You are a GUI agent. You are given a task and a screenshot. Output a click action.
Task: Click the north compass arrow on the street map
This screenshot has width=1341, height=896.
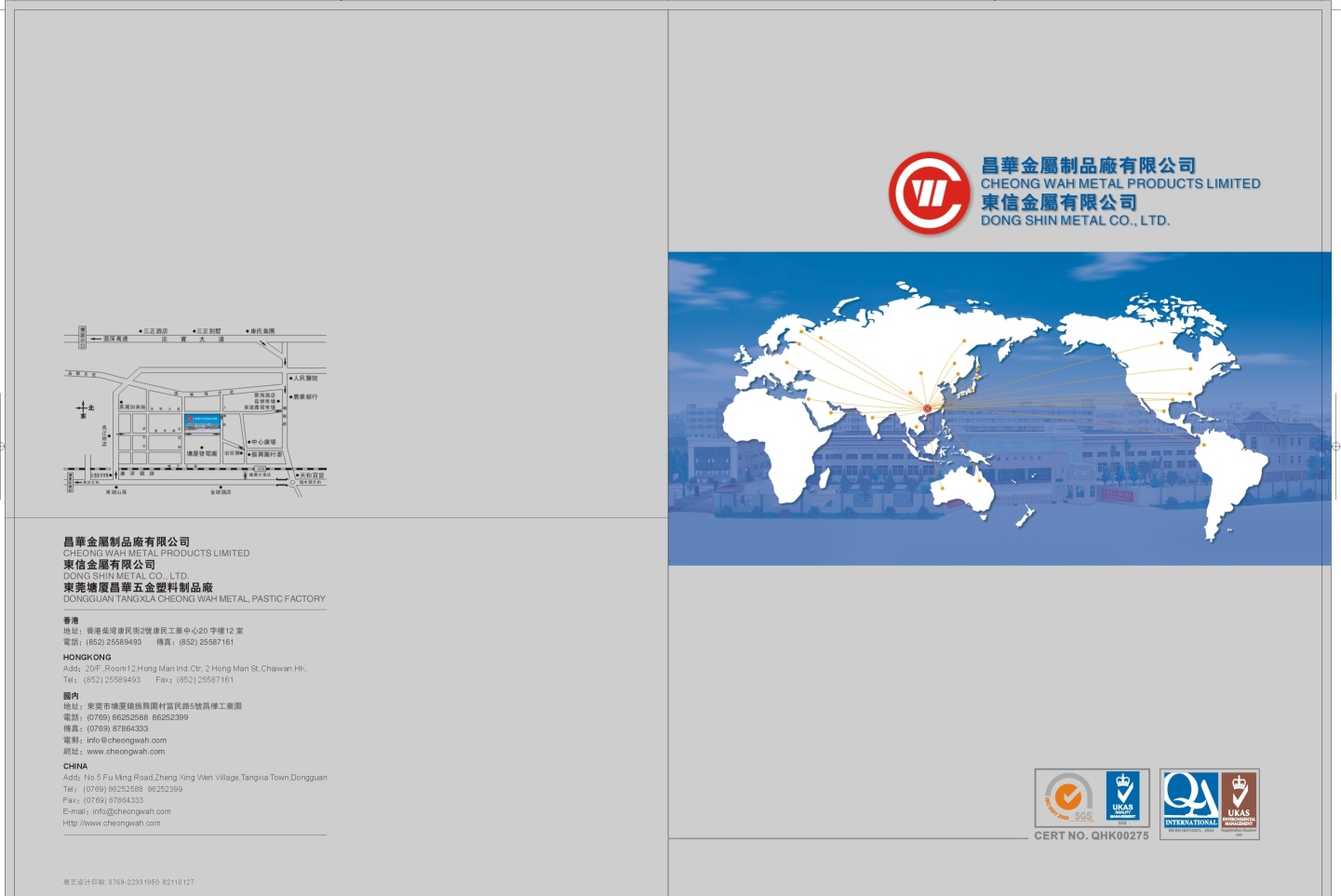[83, 408]
